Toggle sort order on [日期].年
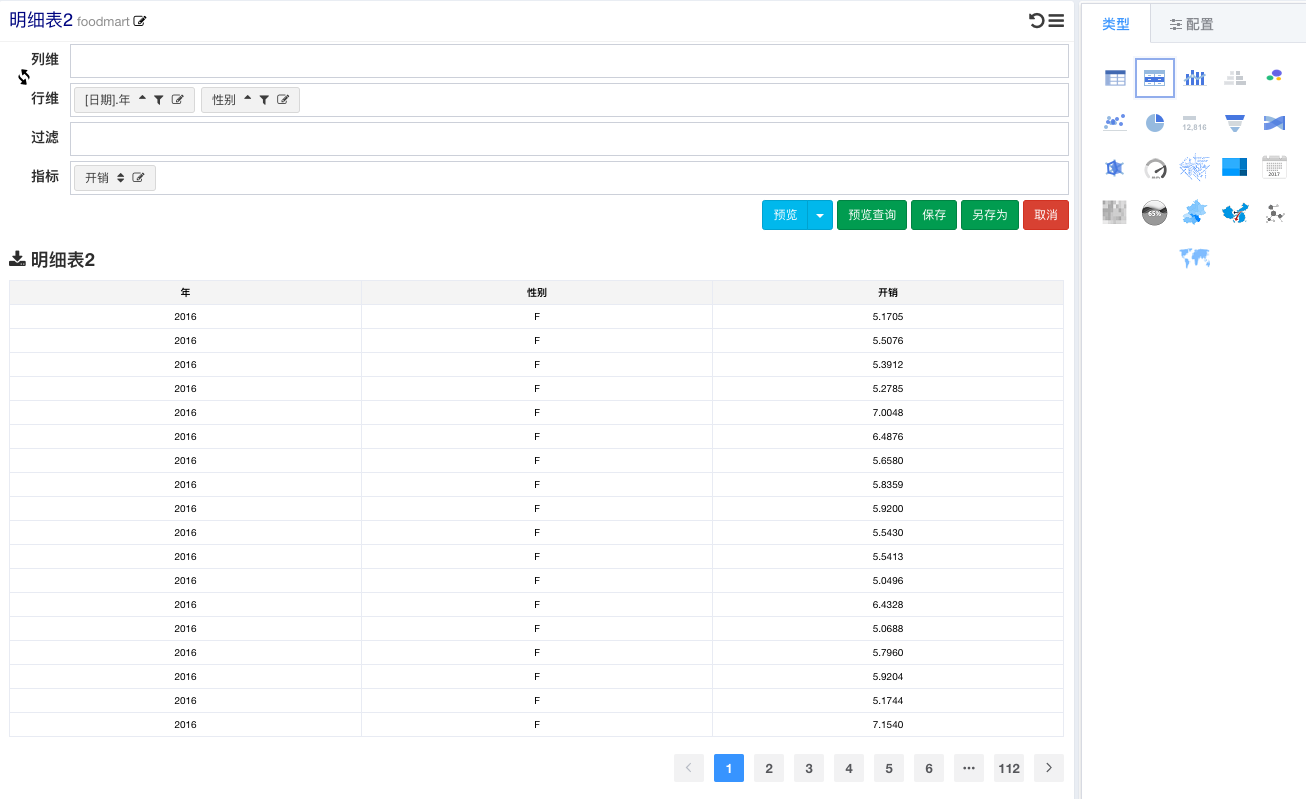This screenshot has height=799, width=1306. (x=142, y=99)
